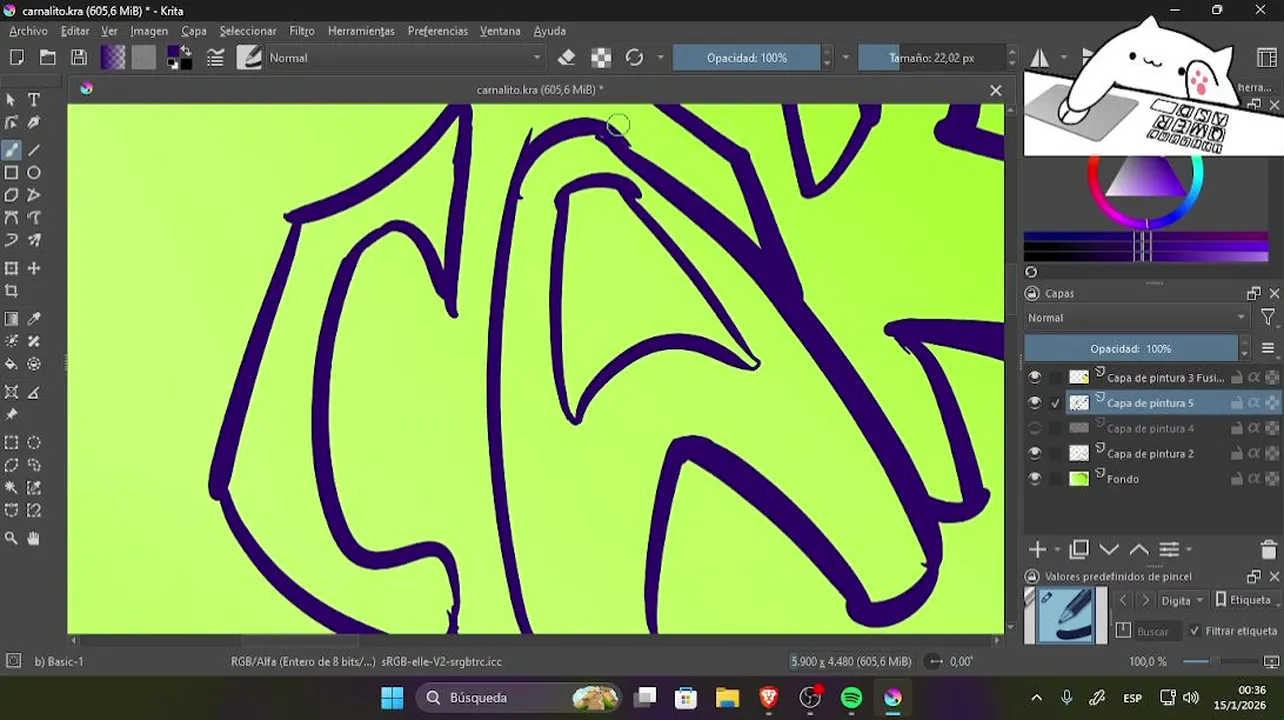Open Capas panel options hamburger menu
The image size is (1284, 720).
coord(1268,348)
